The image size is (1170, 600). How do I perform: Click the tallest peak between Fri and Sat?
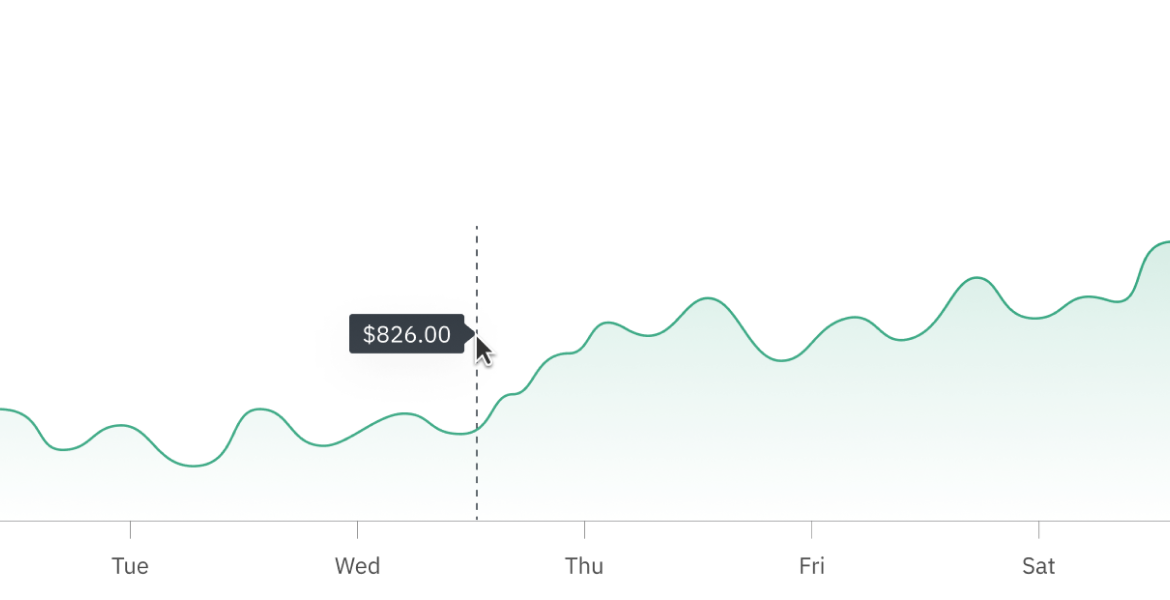977,278
